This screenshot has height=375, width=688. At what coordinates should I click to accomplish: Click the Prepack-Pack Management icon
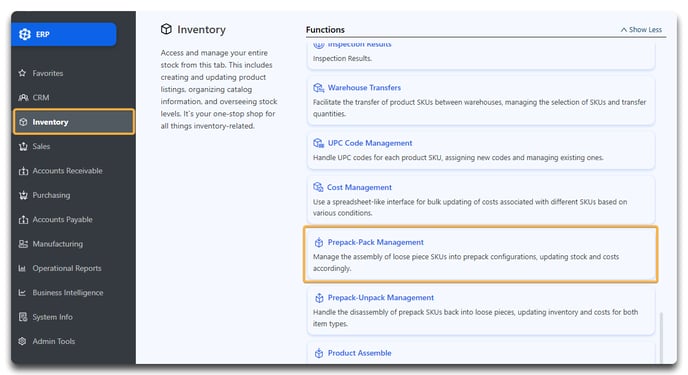click(319, 242)
